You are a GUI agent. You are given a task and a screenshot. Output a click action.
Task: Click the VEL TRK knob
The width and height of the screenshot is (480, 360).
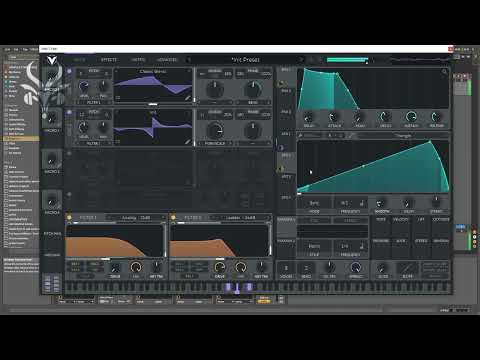pos(329,267)
